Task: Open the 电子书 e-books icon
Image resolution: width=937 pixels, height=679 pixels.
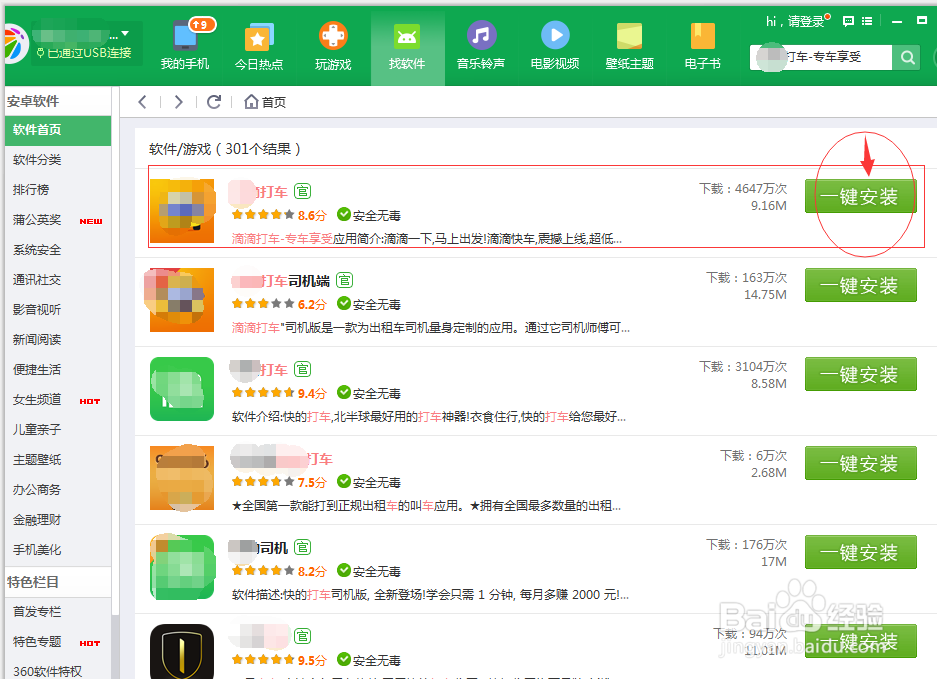Action: [702, 37]
